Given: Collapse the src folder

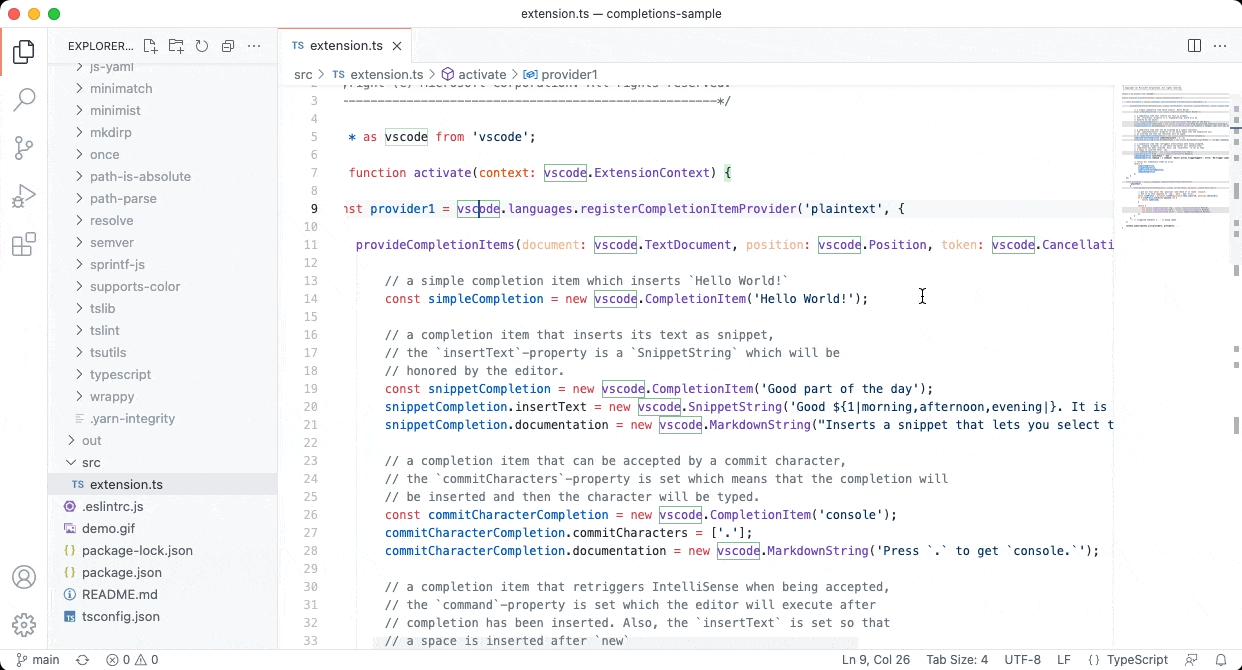Looking at the screenshot, I should pos(90,462).
